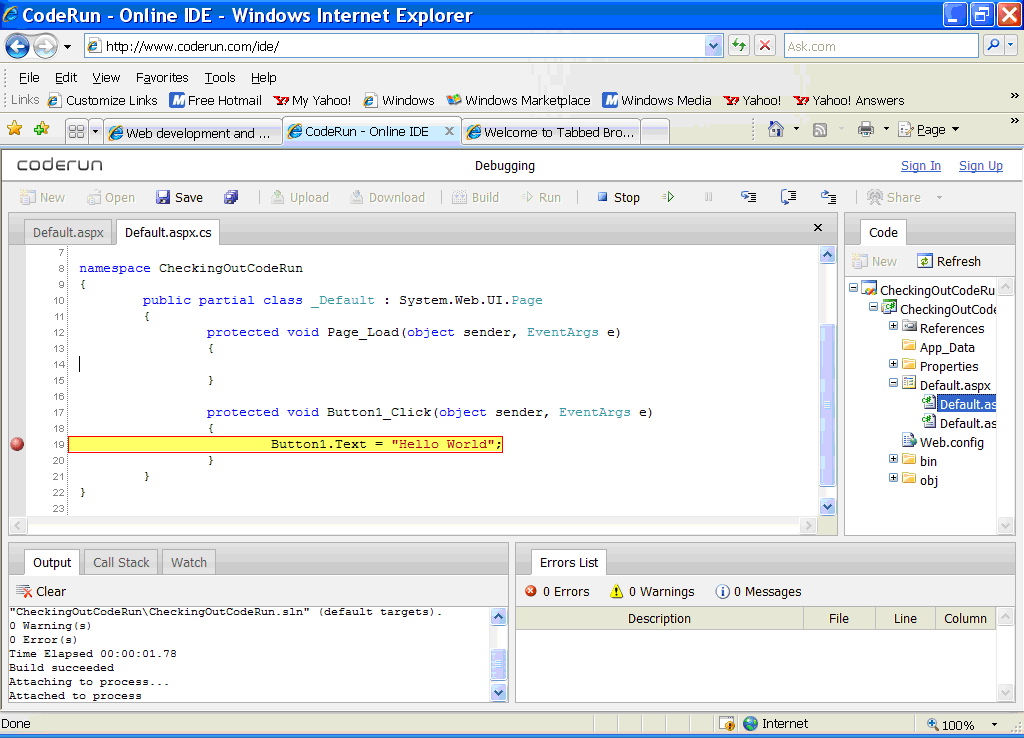Select the Default.aspx.cs editor tab
Image resolution: width=1024 pixels, height=738 pixels.
pyautogui.click(x=168, y=233)
